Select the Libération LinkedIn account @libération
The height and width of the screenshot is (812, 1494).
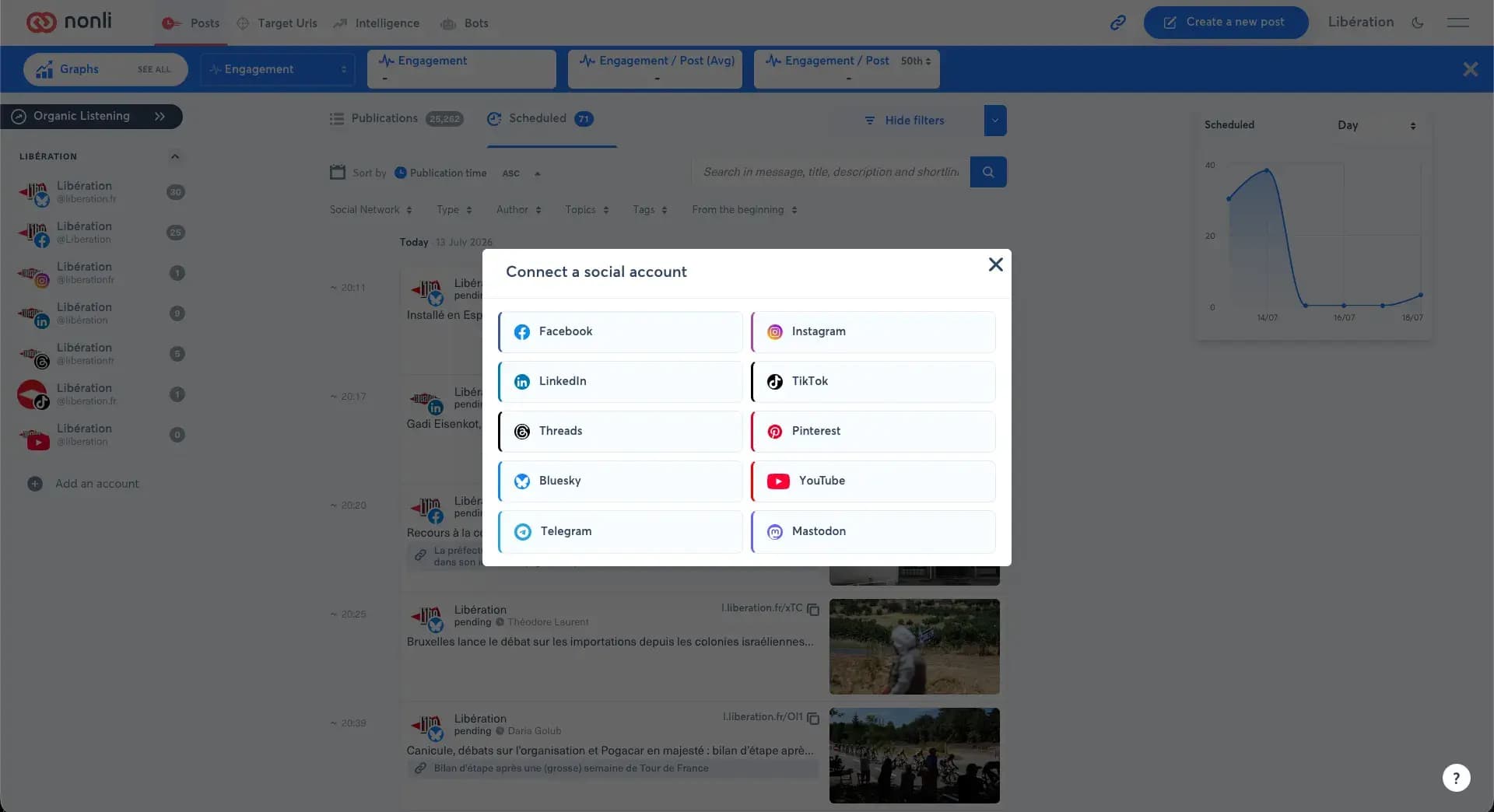tap(100, 313)
